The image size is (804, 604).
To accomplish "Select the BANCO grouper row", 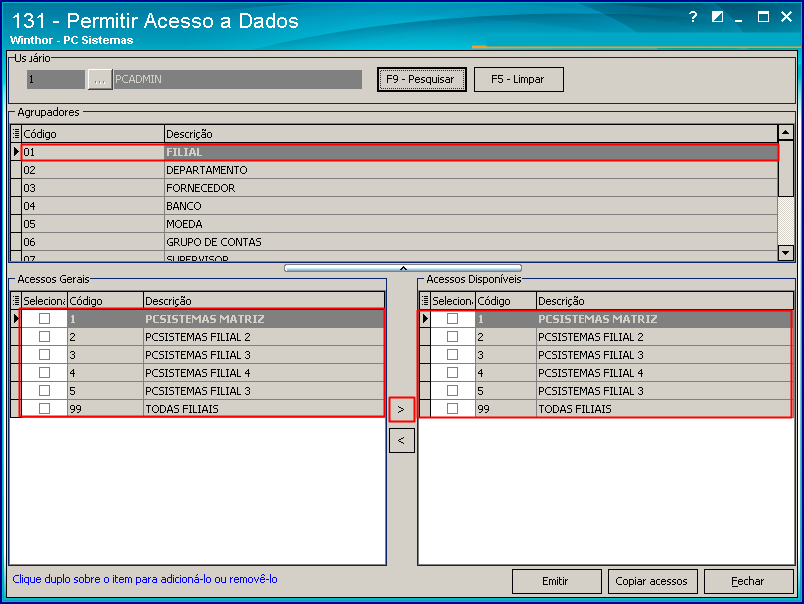I will [400, 206].
